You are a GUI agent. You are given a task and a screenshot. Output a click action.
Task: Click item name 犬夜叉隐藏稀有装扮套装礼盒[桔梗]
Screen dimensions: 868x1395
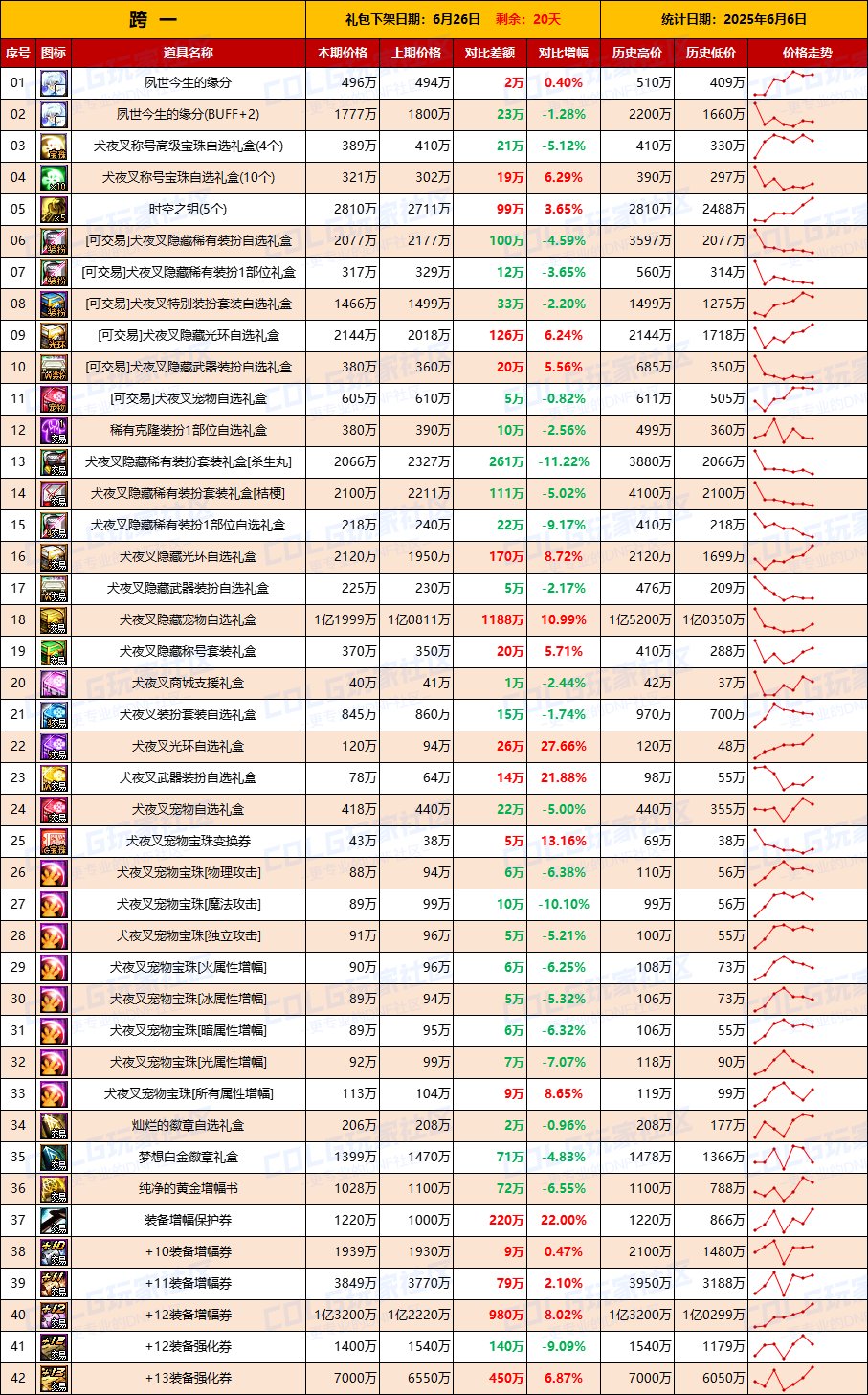(189, 494)
